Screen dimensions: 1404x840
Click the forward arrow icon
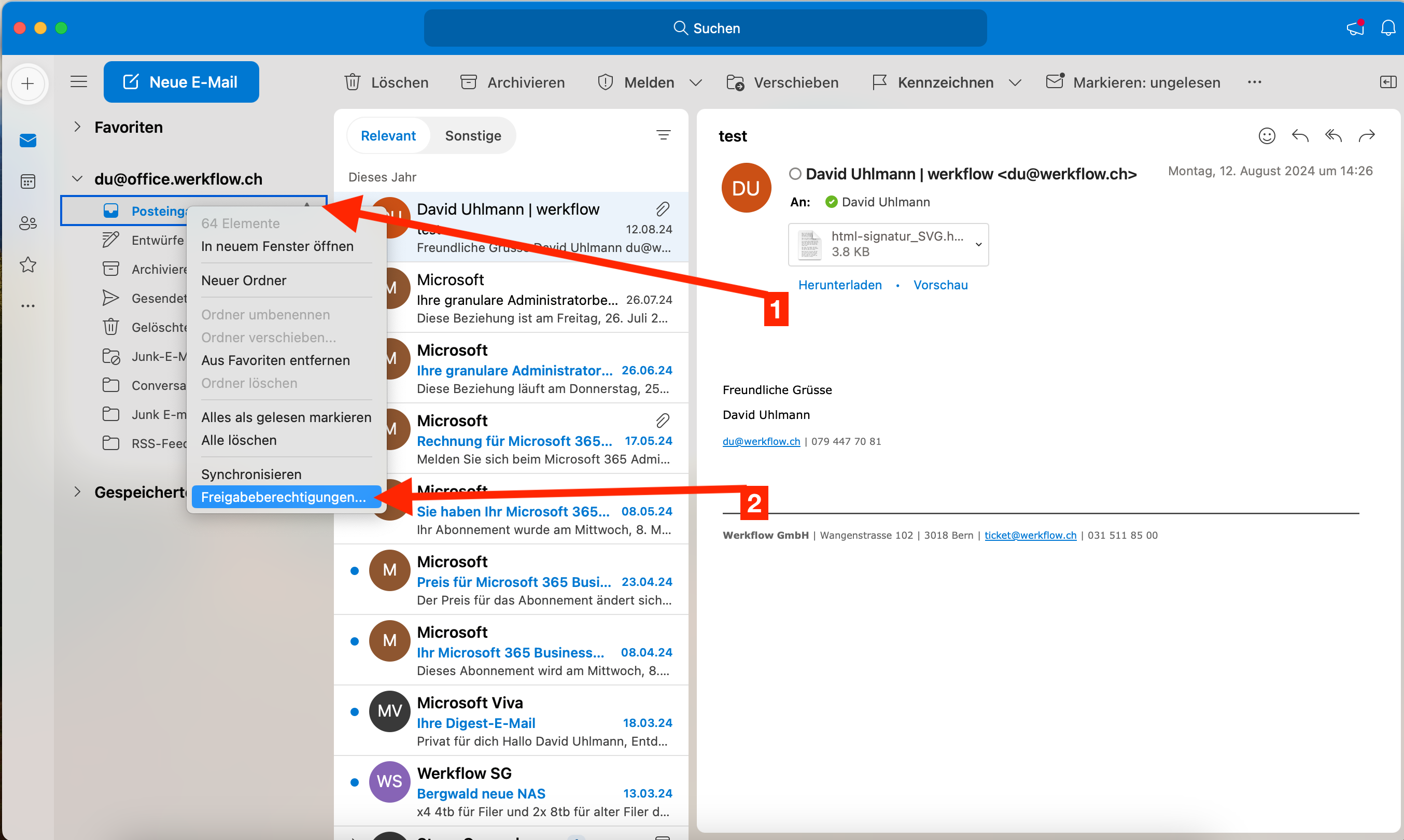1367,136
